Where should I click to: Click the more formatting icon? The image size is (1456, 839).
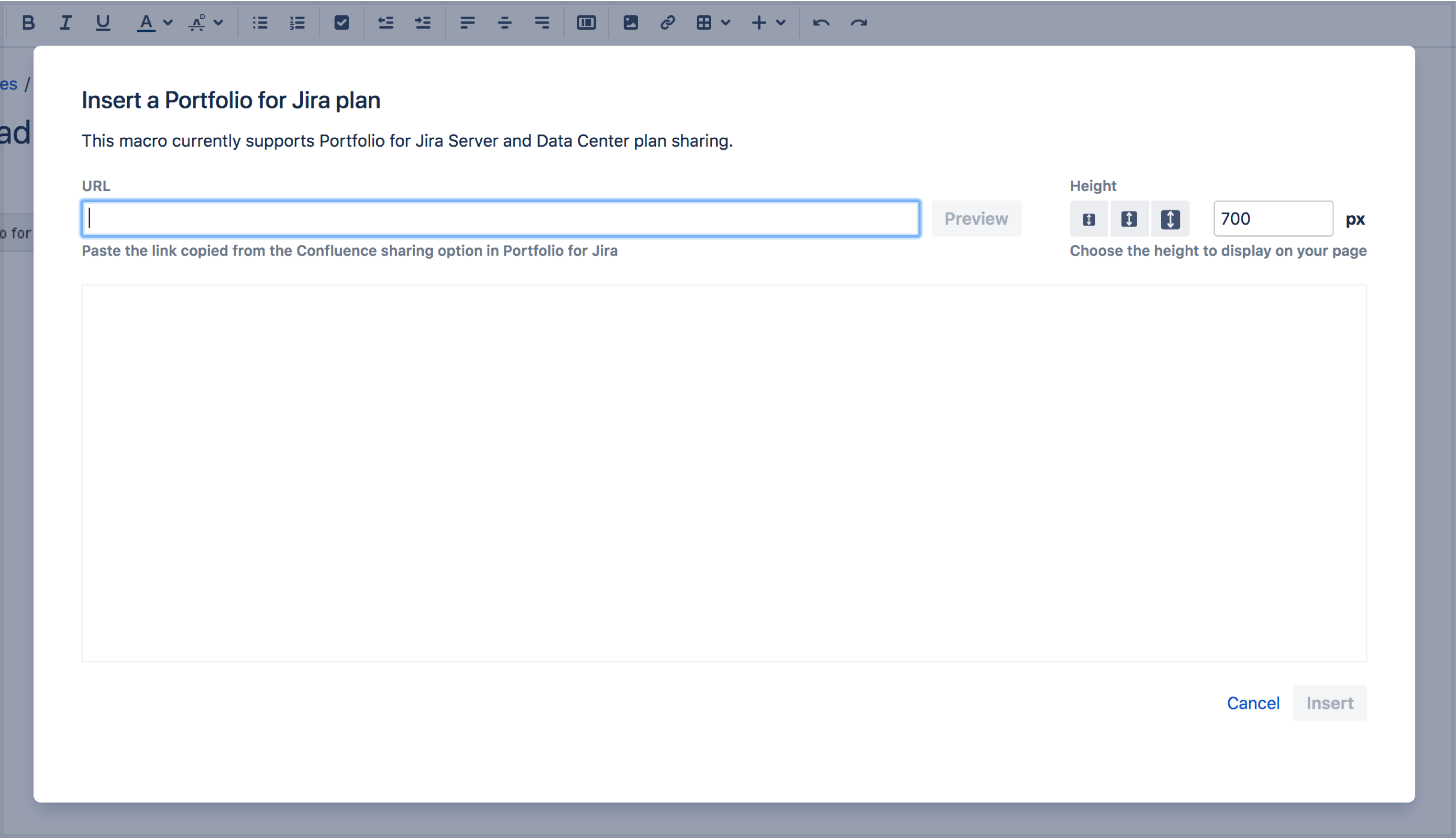click(x=197, y=23)
